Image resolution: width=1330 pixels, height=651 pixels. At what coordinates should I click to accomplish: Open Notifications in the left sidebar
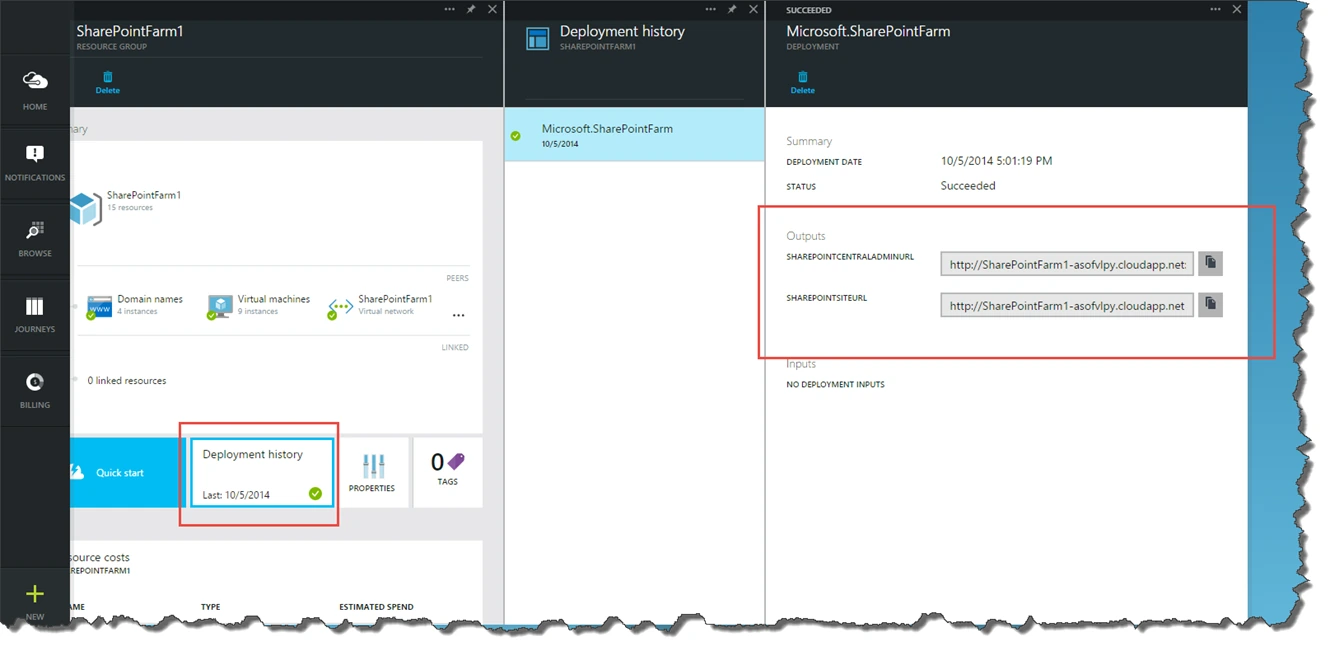[x=35, y=164]
